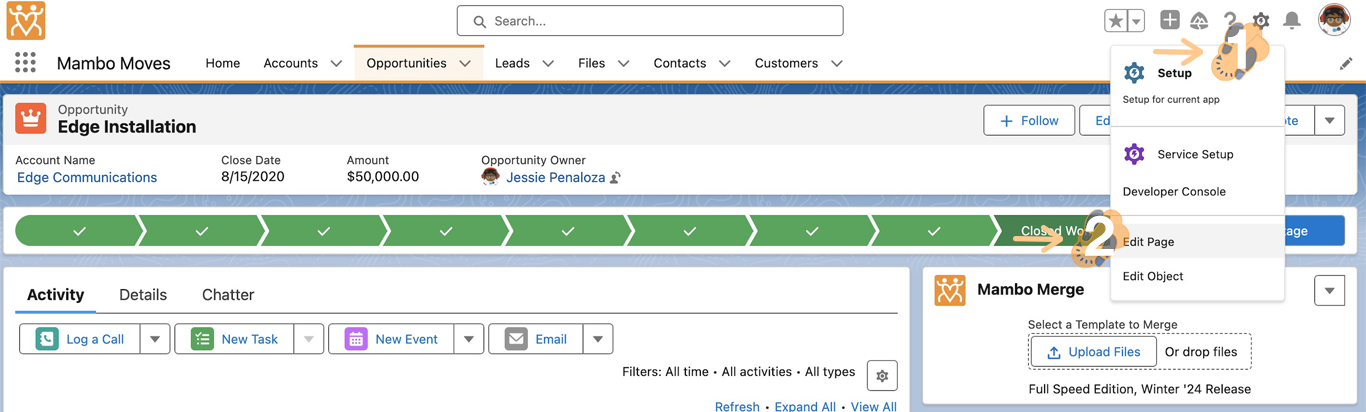Open the App Launcher grid icon

click(25, 63)
